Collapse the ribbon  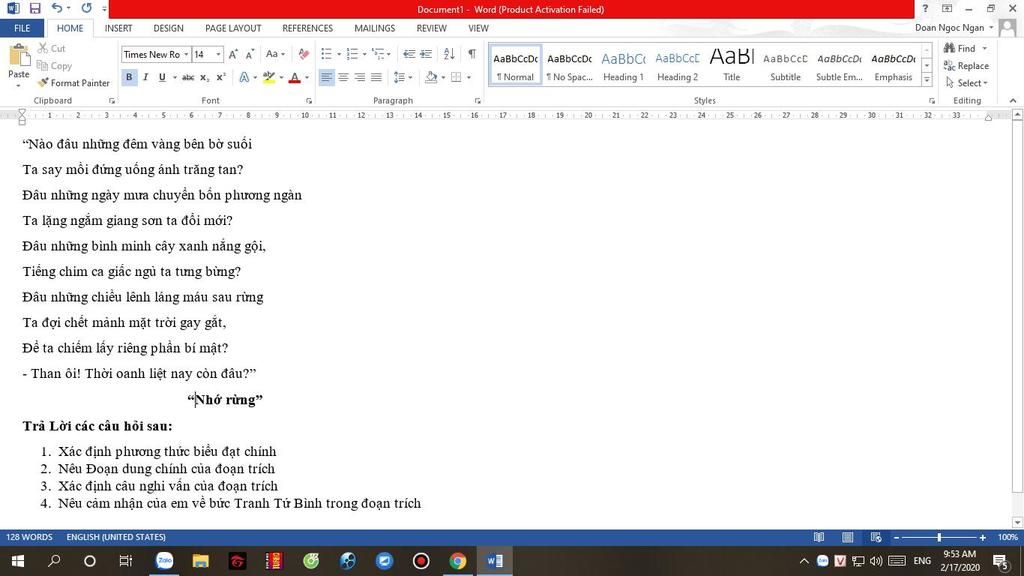tap(1013, 101)
